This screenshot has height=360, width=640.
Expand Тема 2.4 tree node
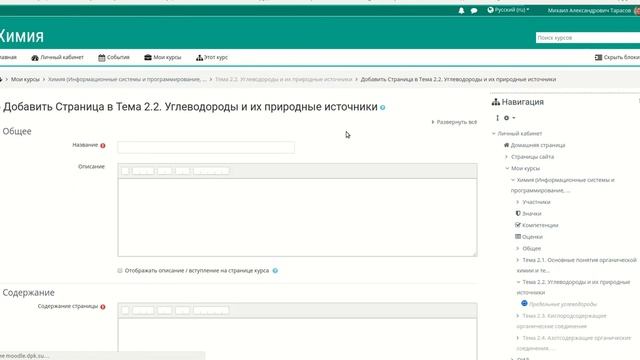(518, 338)
